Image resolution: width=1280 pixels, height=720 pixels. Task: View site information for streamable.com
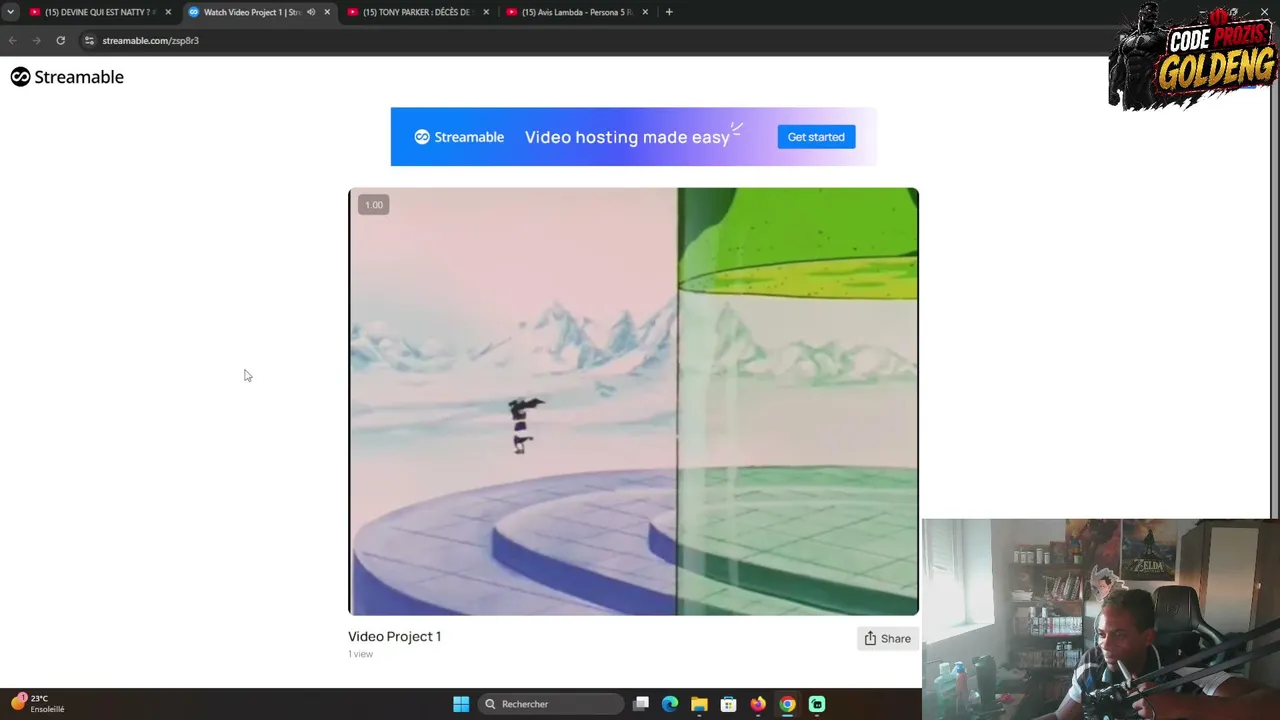(89, 40)
